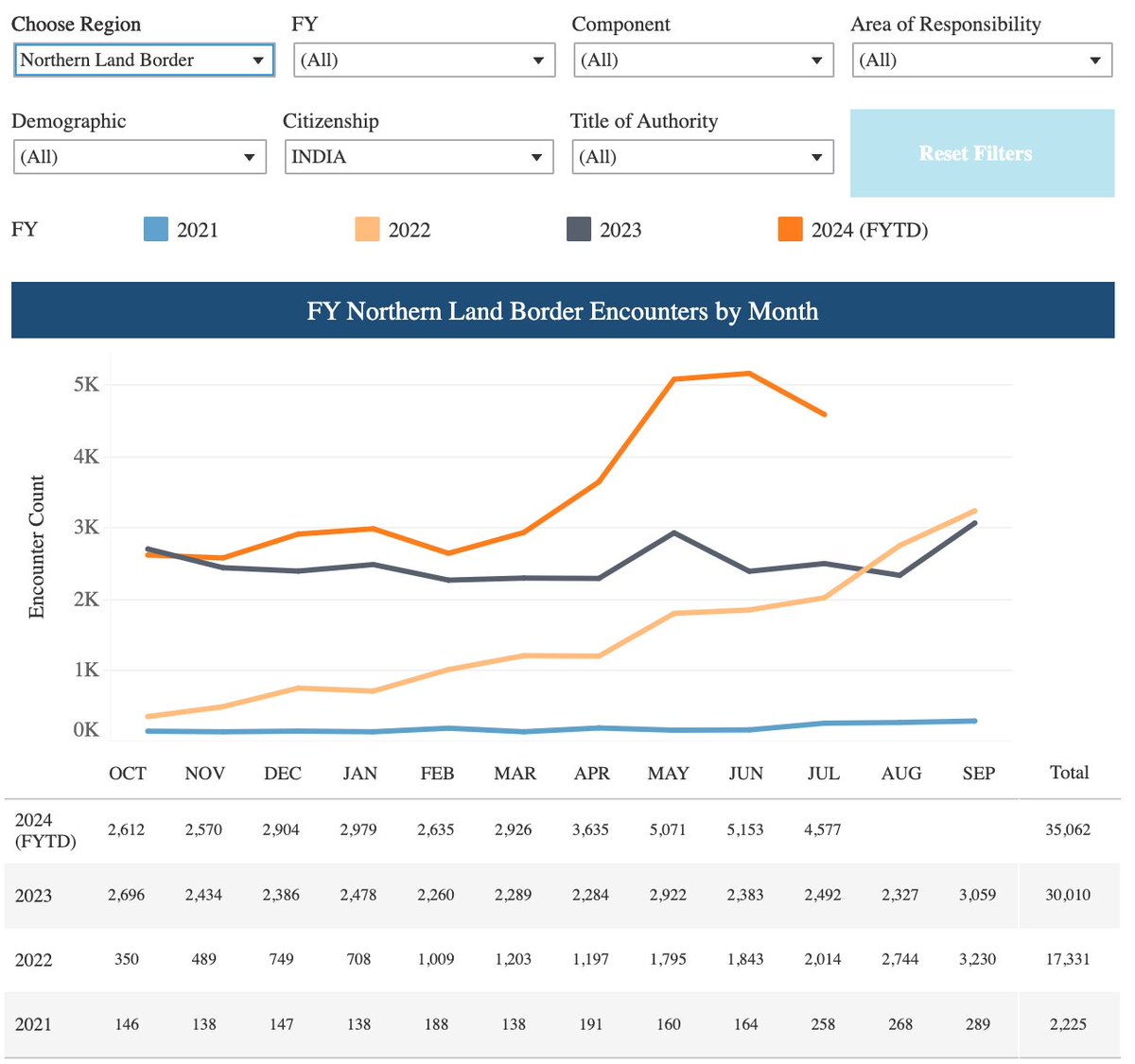1135x1064 pixels.
Task: Click the MAY column header
Action: 668,774
